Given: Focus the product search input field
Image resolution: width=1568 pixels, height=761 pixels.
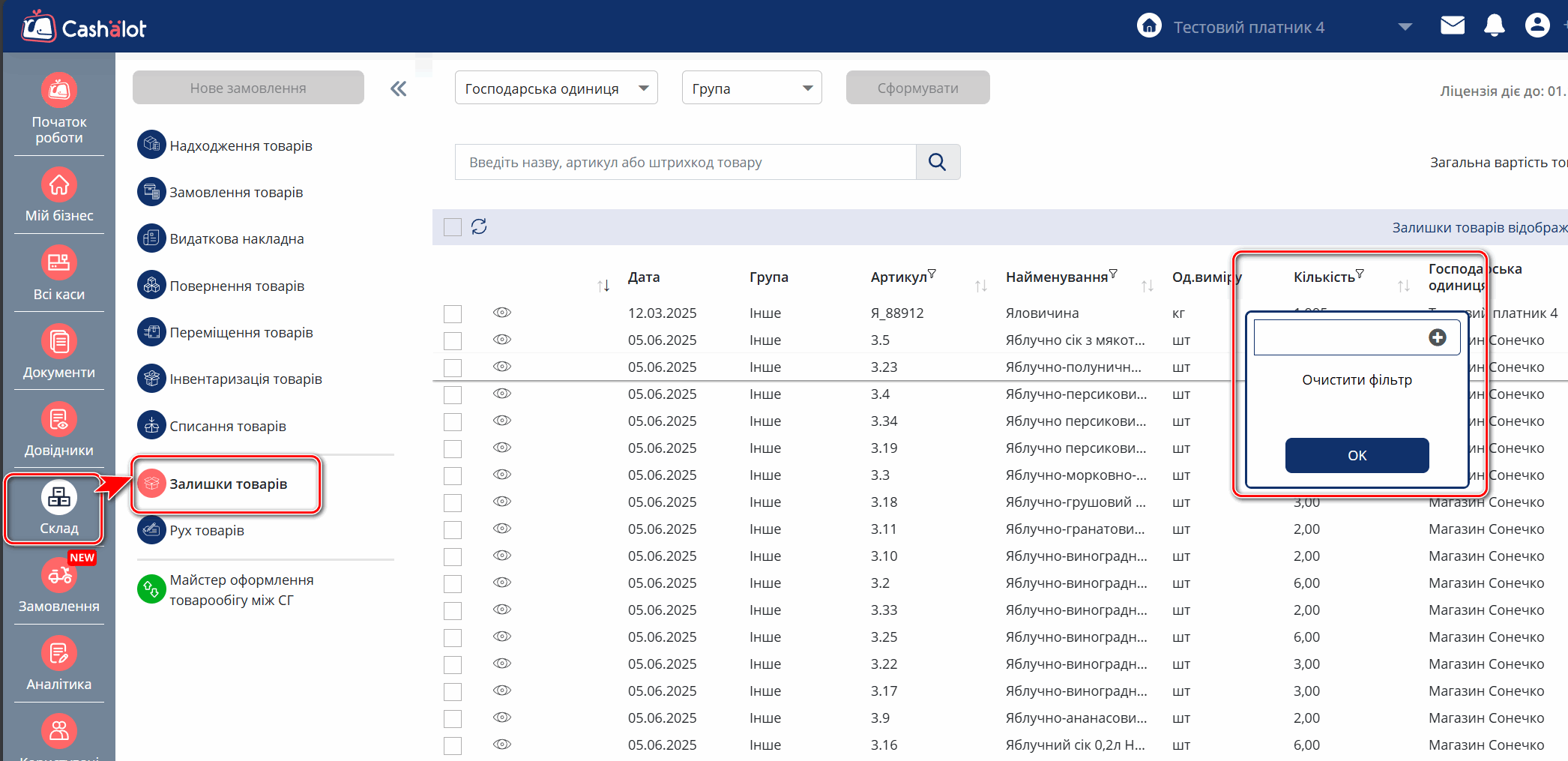Looking at the screenshot, I should pos(685,162).
